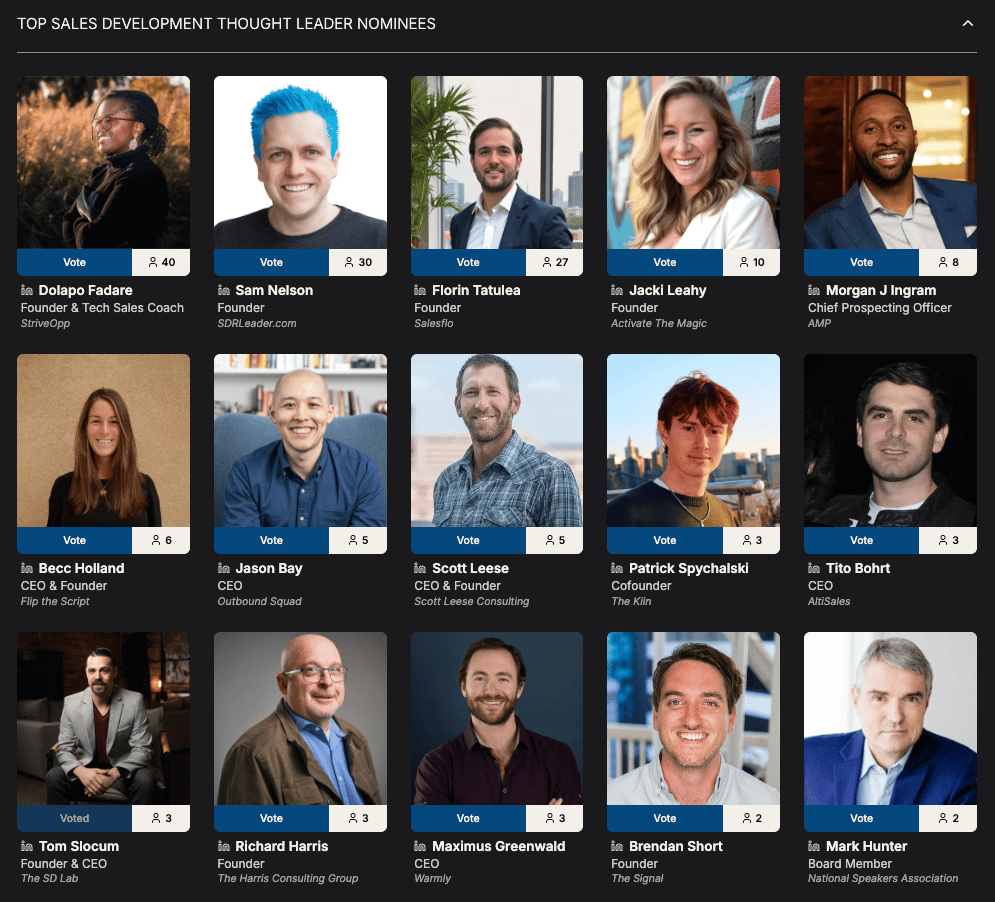Vote for Scott Leese

coord(468,540)
